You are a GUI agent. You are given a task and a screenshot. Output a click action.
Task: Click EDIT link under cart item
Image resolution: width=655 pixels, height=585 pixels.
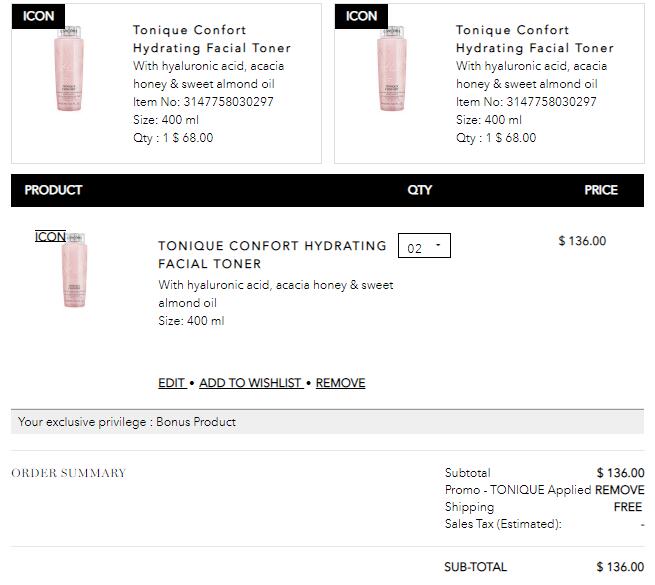[171, 383]
